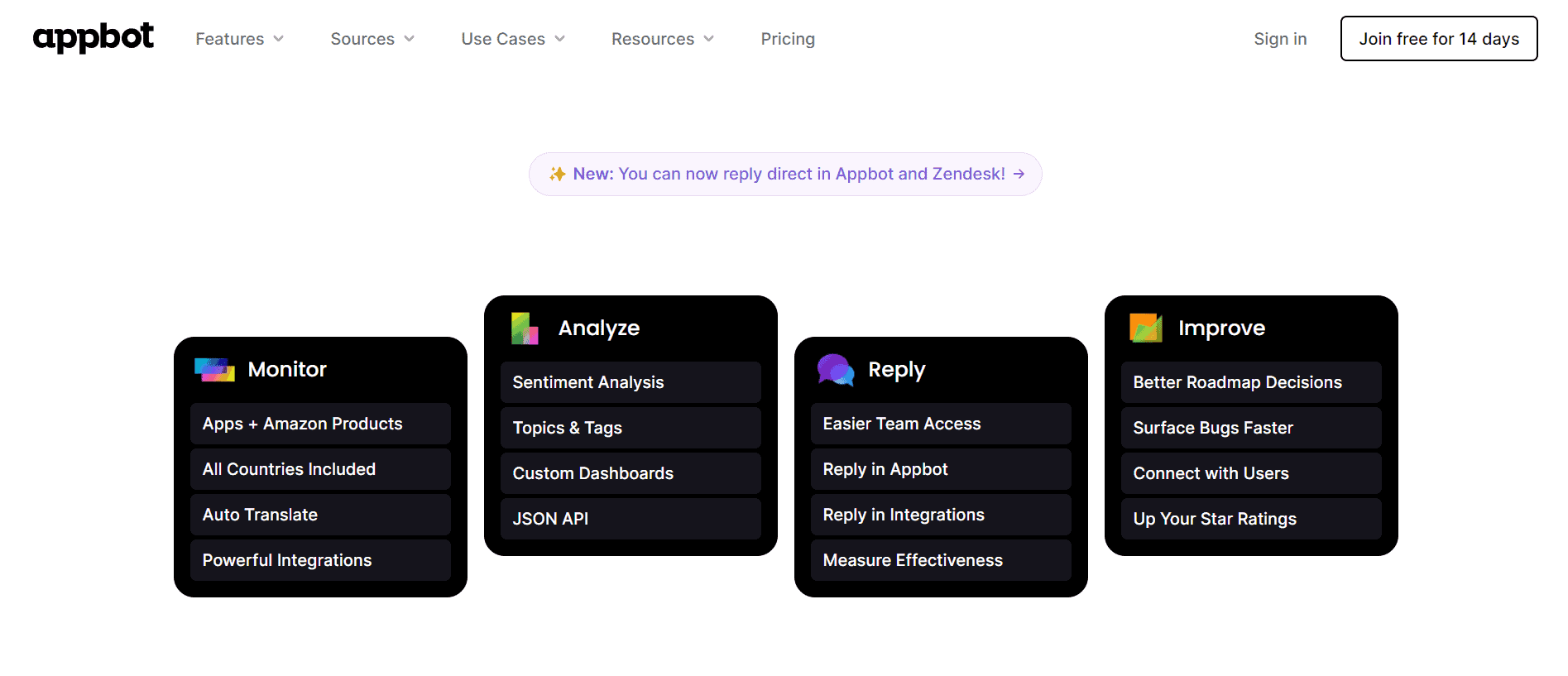1568x676 pixels.
Task: Go to the Pricing page
Action: (787, 39)
